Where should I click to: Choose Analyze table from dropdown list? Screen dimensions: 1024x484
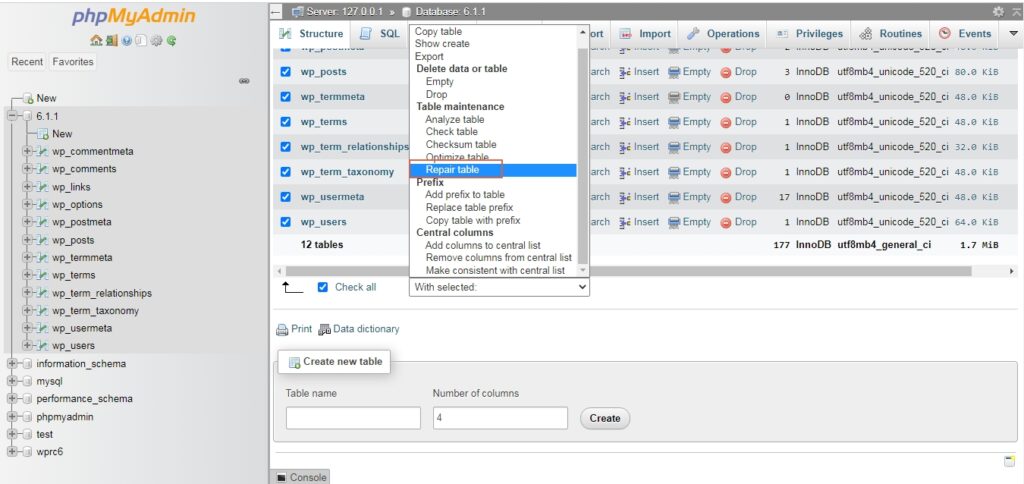(x=455, y=120)
